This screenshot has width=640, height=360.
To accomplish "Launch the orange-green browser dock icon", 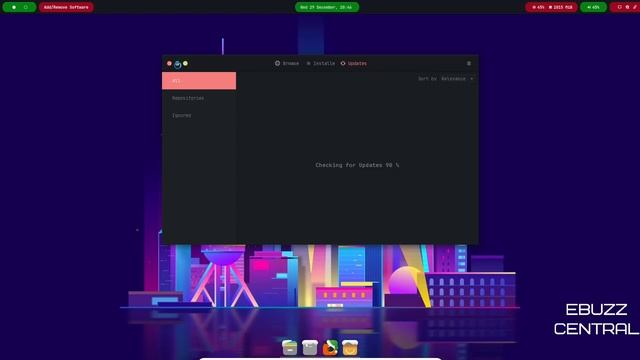I will 330,348.
